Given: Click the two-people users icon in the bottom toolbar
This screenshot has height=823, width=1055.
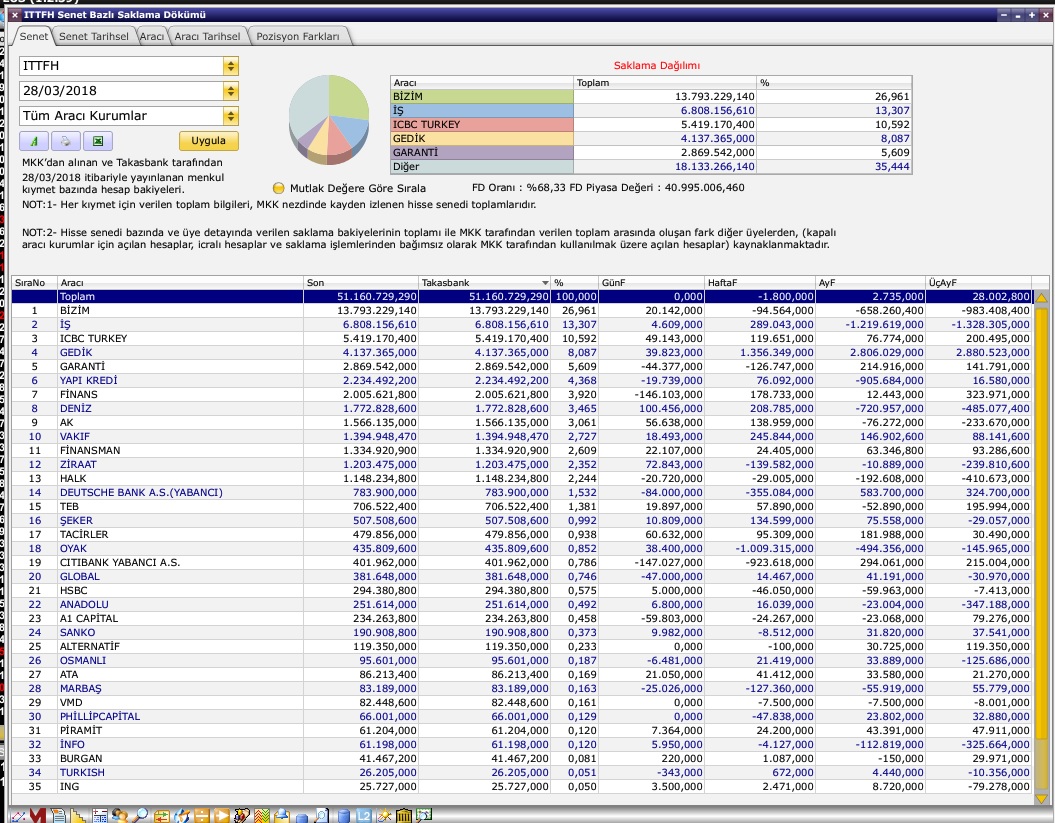Looking at the screenshot, I should 120,816.
